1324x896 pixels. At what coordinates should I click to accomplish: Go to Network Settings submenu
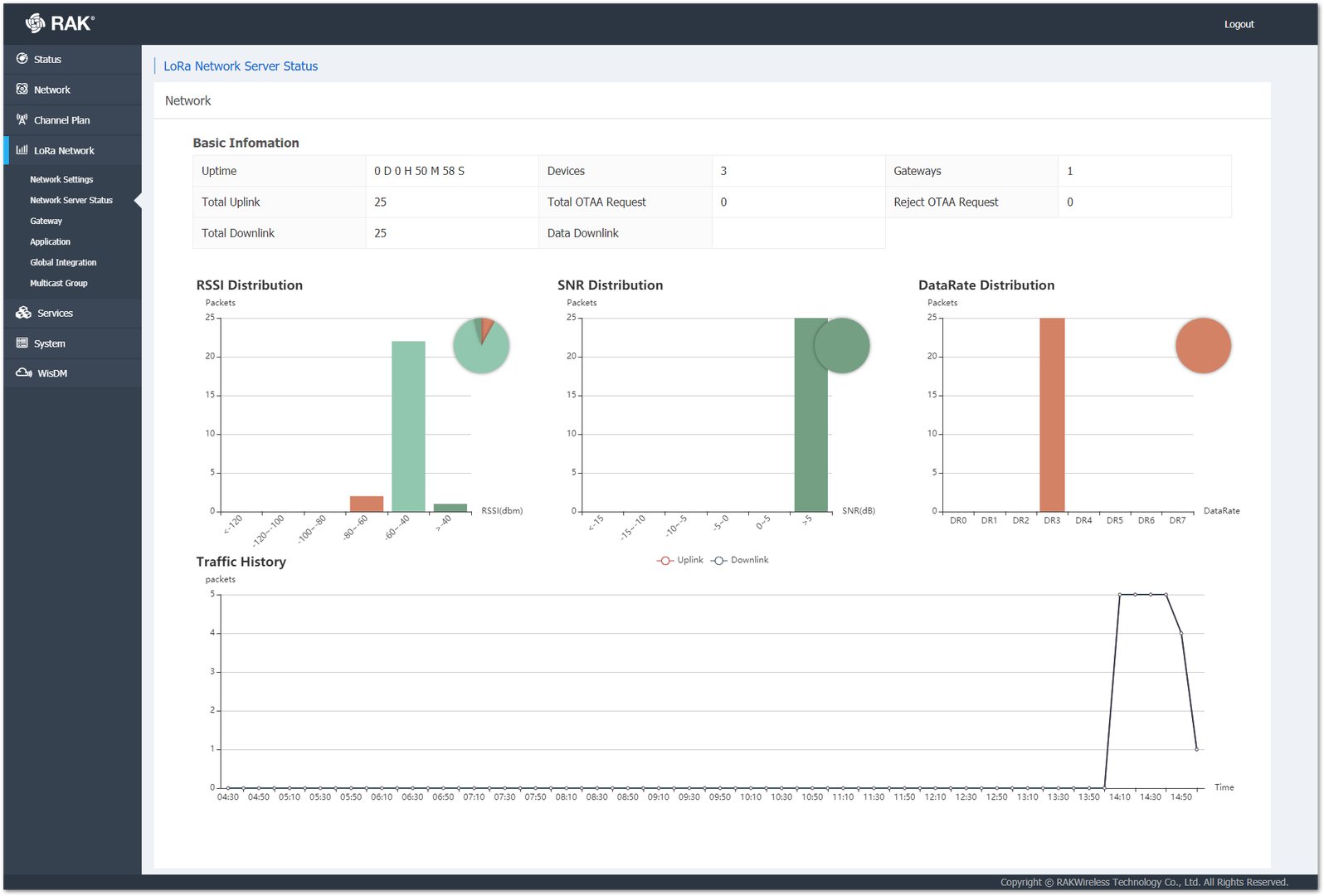pyautogui.click(x=61, y=179)
